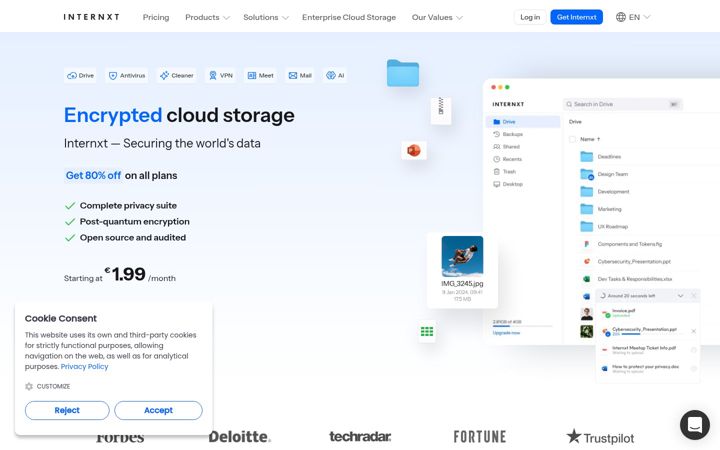The image size is (720, 450).
Task: Open the Cleaner product chip
Action: (x=176, y=75)
